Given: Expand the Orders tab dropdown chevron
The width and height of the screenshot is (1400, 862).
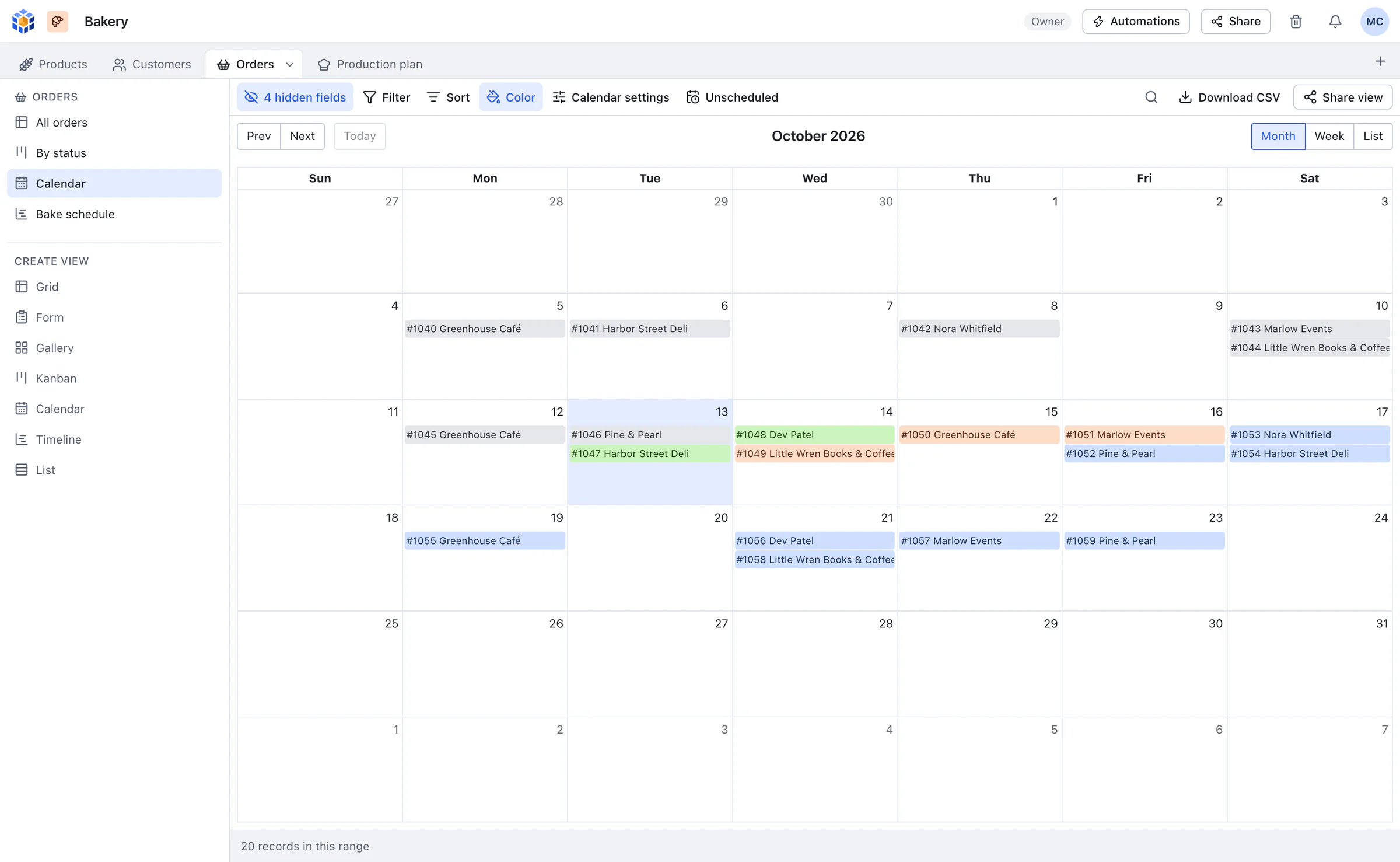Looking at the screenshot, I should [290, 65].
